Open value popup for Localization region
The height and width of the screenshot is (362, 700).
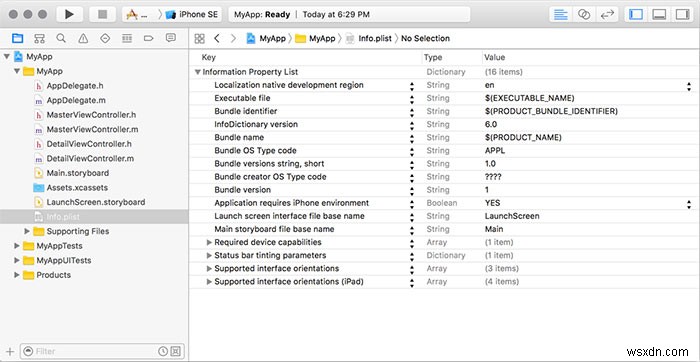tap(689, 87)
